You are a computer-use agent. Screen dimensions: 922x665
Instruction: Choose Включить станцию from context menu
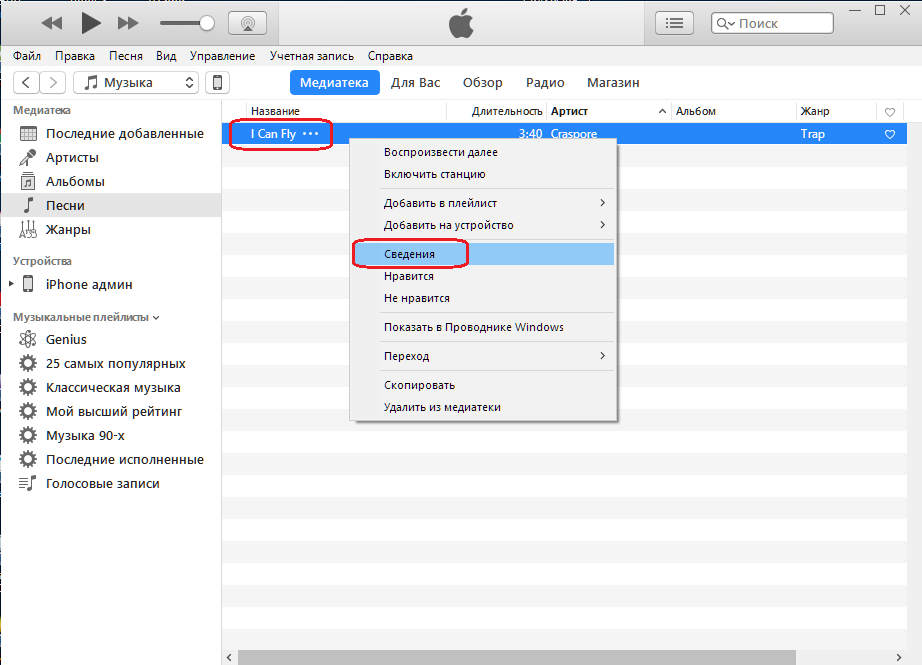[482, 174]
